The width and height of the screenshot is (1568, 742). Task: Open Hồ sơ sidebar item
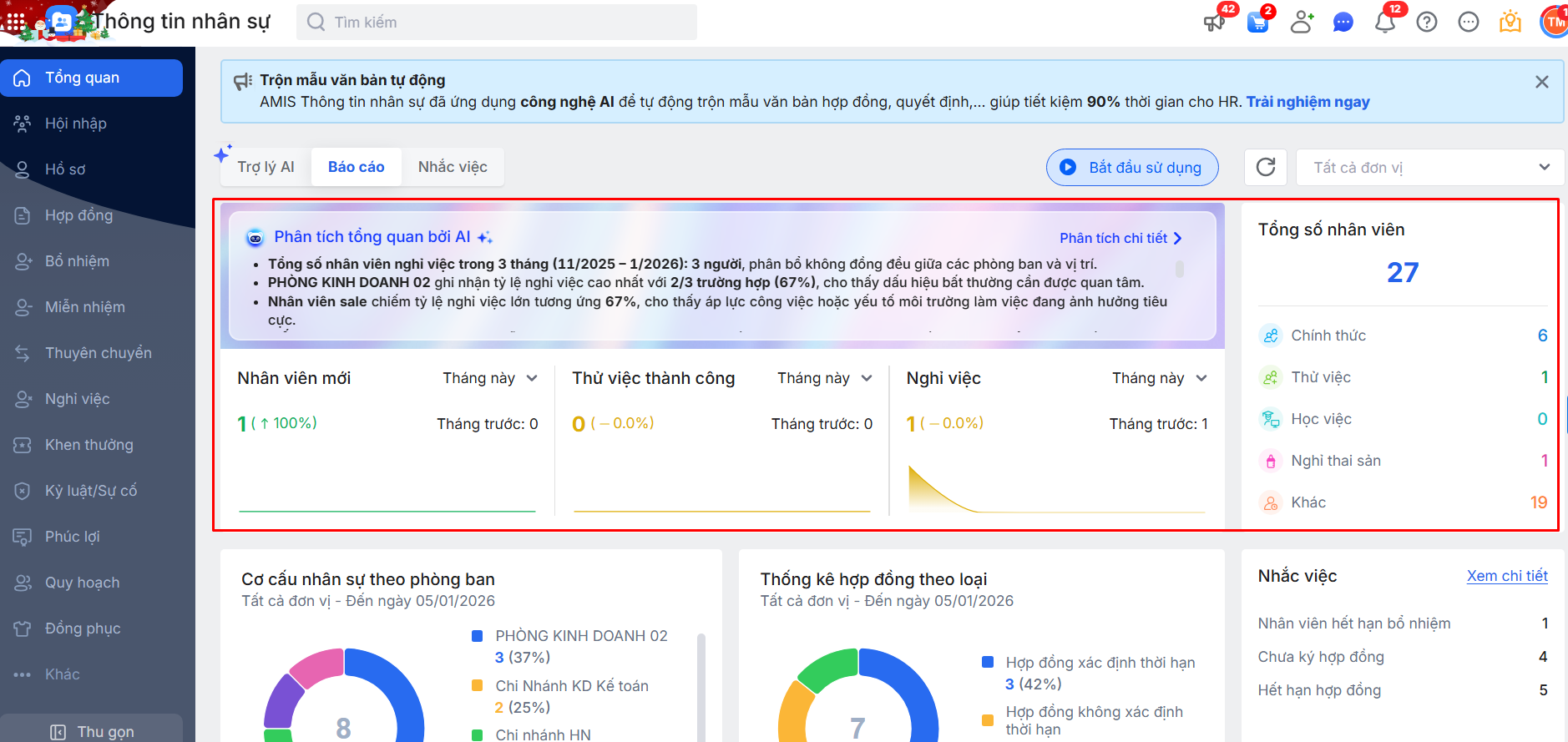click(x=92, y=169)
